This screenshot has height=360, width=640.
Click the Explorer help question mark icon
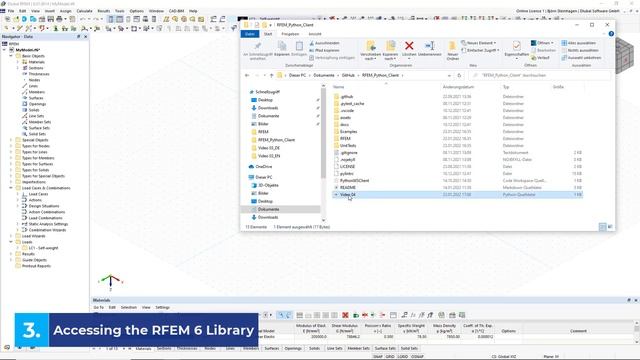click(x=611, y=34)
